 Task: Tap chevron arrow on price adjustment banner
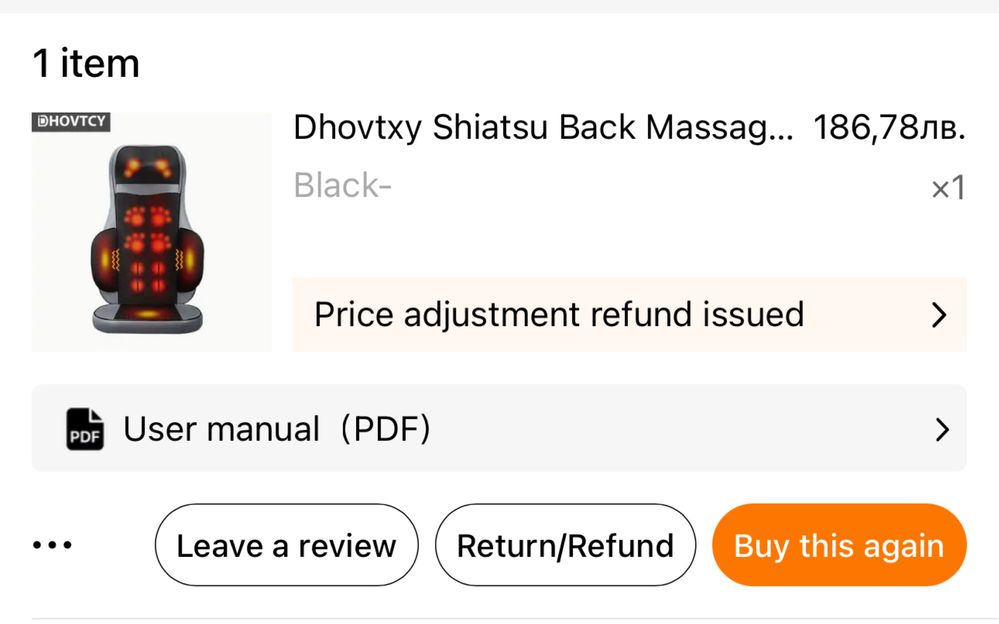[939, 315]
